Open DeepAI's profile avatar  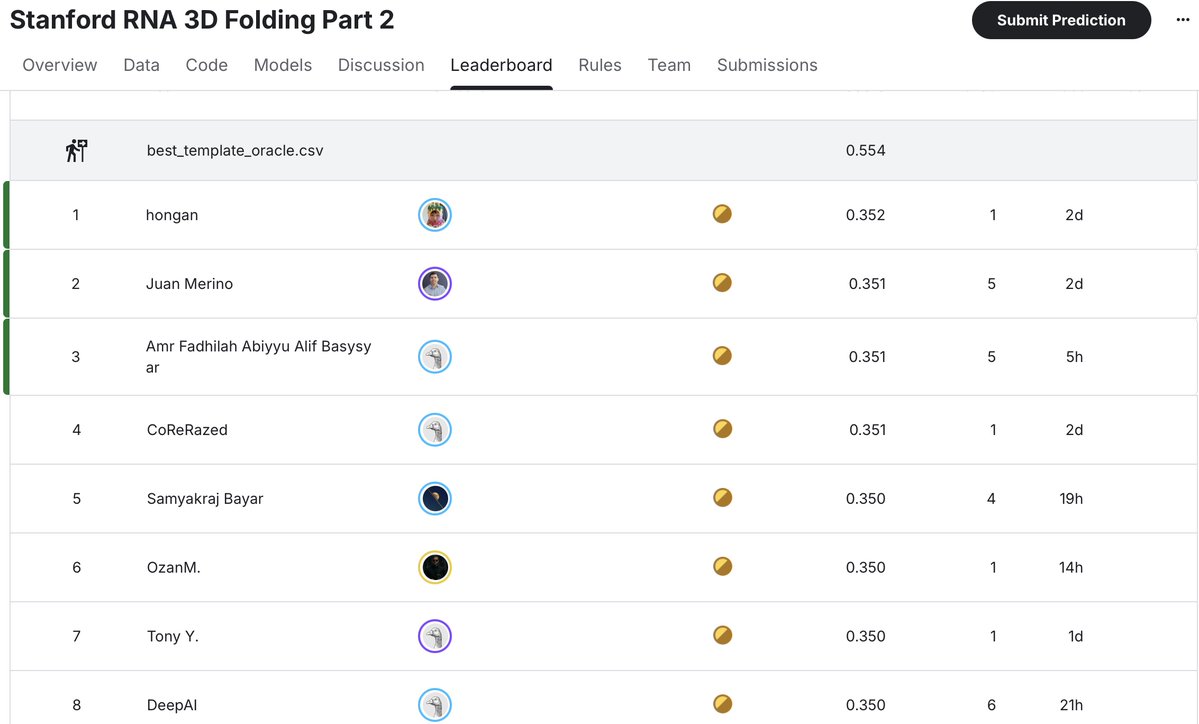coord(434,705)
